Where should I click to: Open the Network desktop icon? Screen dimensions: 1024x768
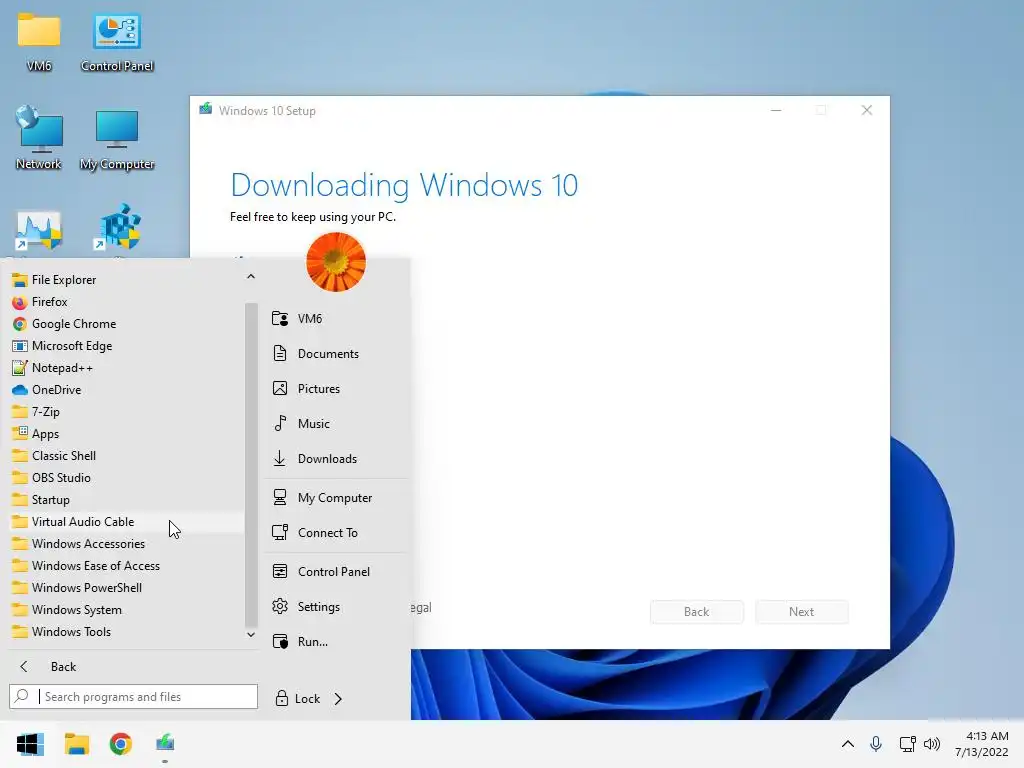coord(39,138)
